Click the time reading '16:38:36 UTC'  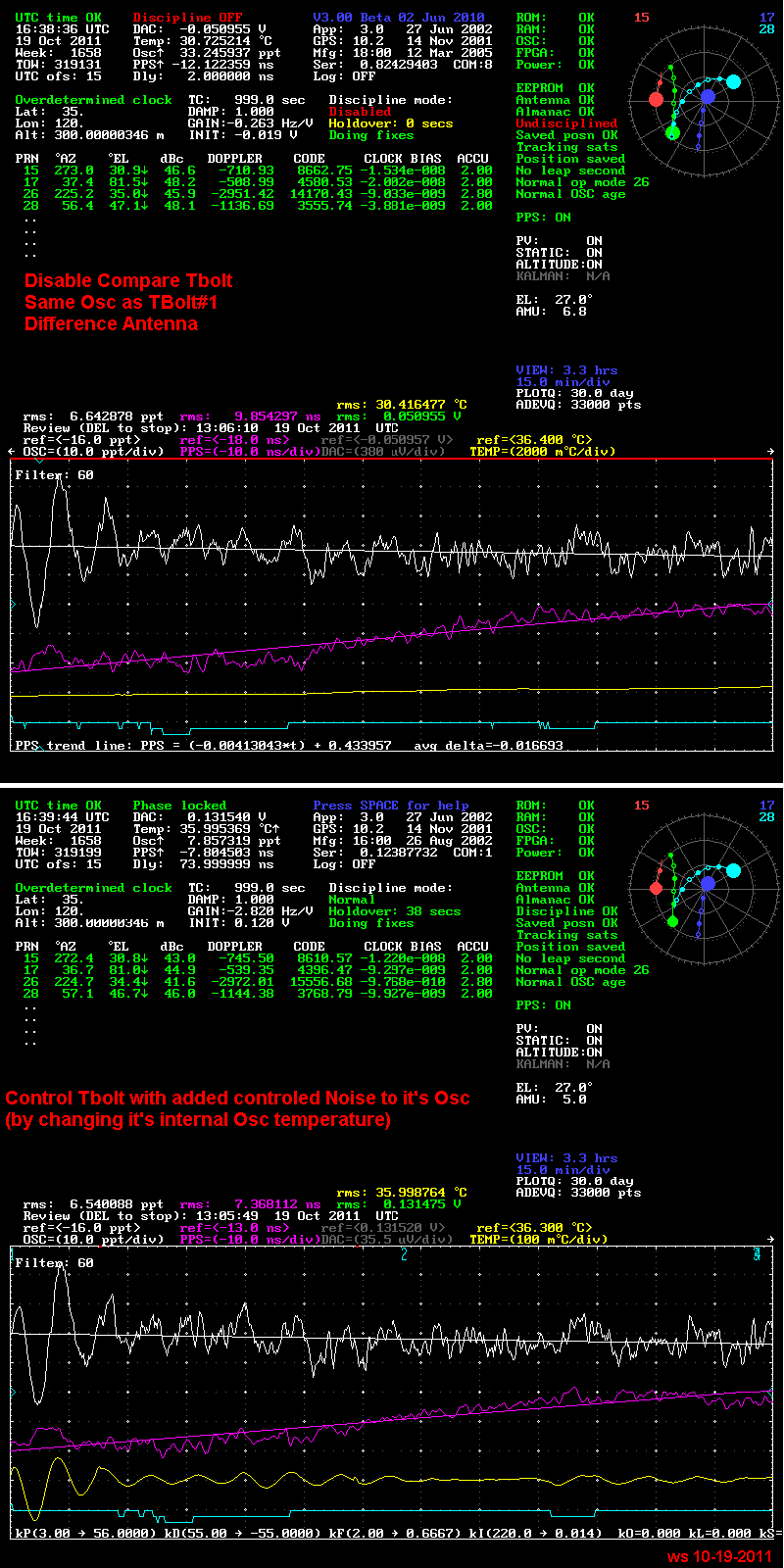(x=62, y=29)
